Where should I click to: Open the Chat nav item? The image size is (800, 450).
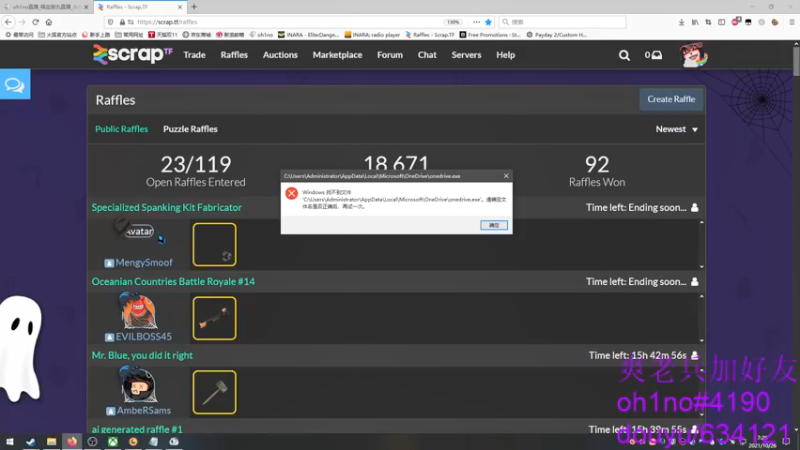[x=427, y=55]
